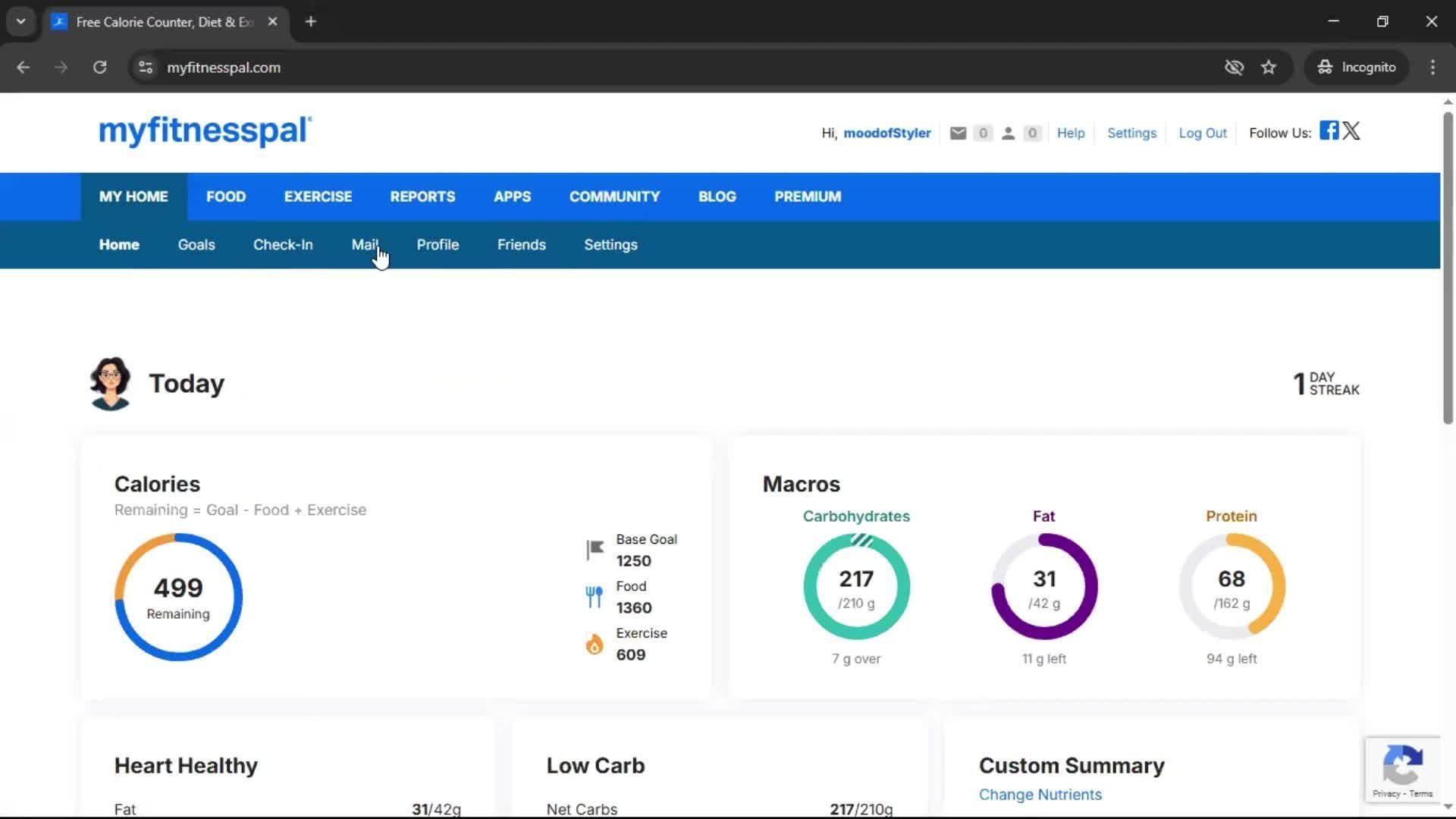Screen dimensions: 1456x819
Task: Click the mail envelope icon in header
Action: pyautogui.click(x=958, y=133)
